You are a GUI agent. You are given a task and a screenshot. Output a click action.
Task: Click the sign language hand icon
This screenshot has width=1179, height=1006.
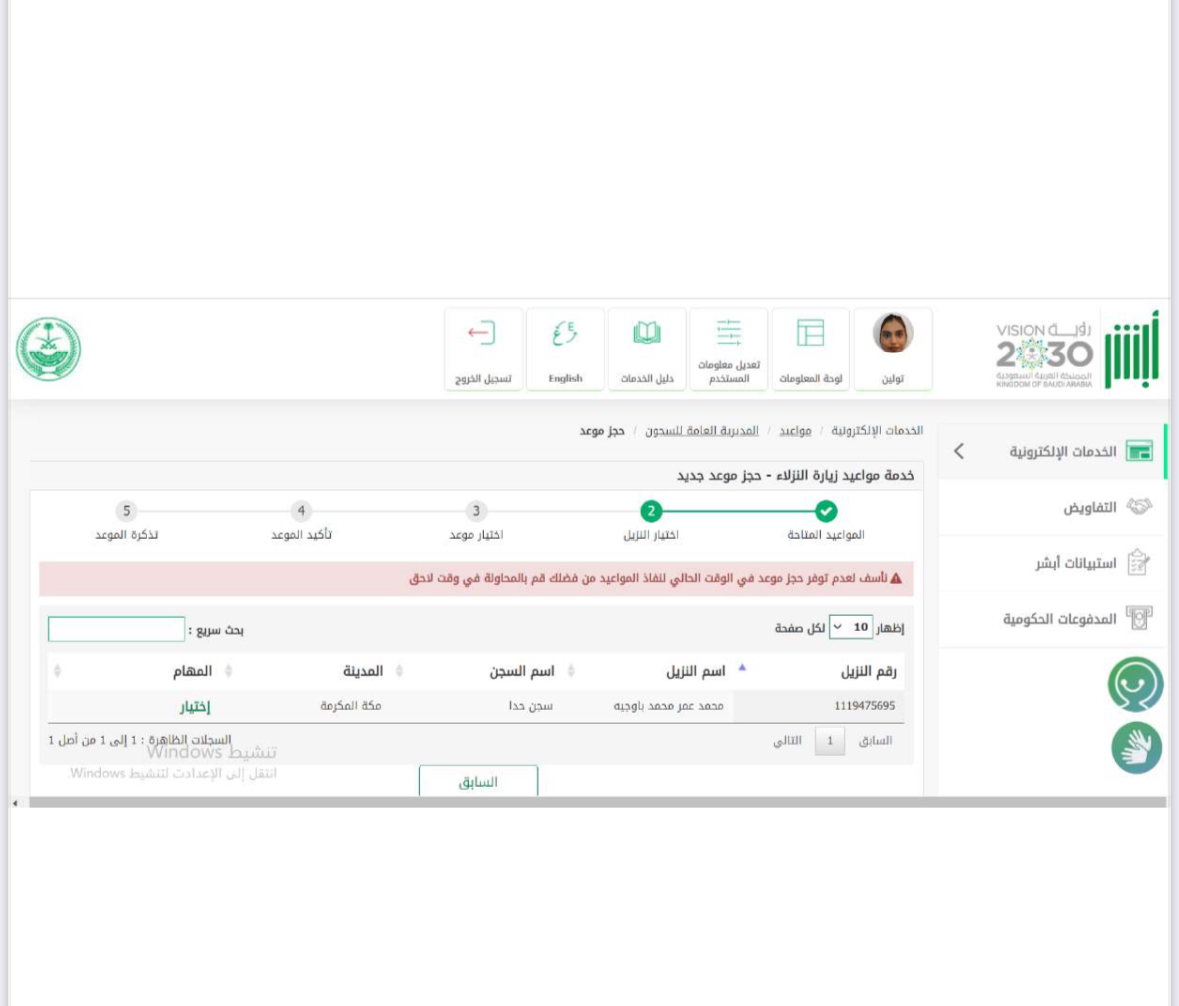pyautogui.click(x=1137, y=748)
